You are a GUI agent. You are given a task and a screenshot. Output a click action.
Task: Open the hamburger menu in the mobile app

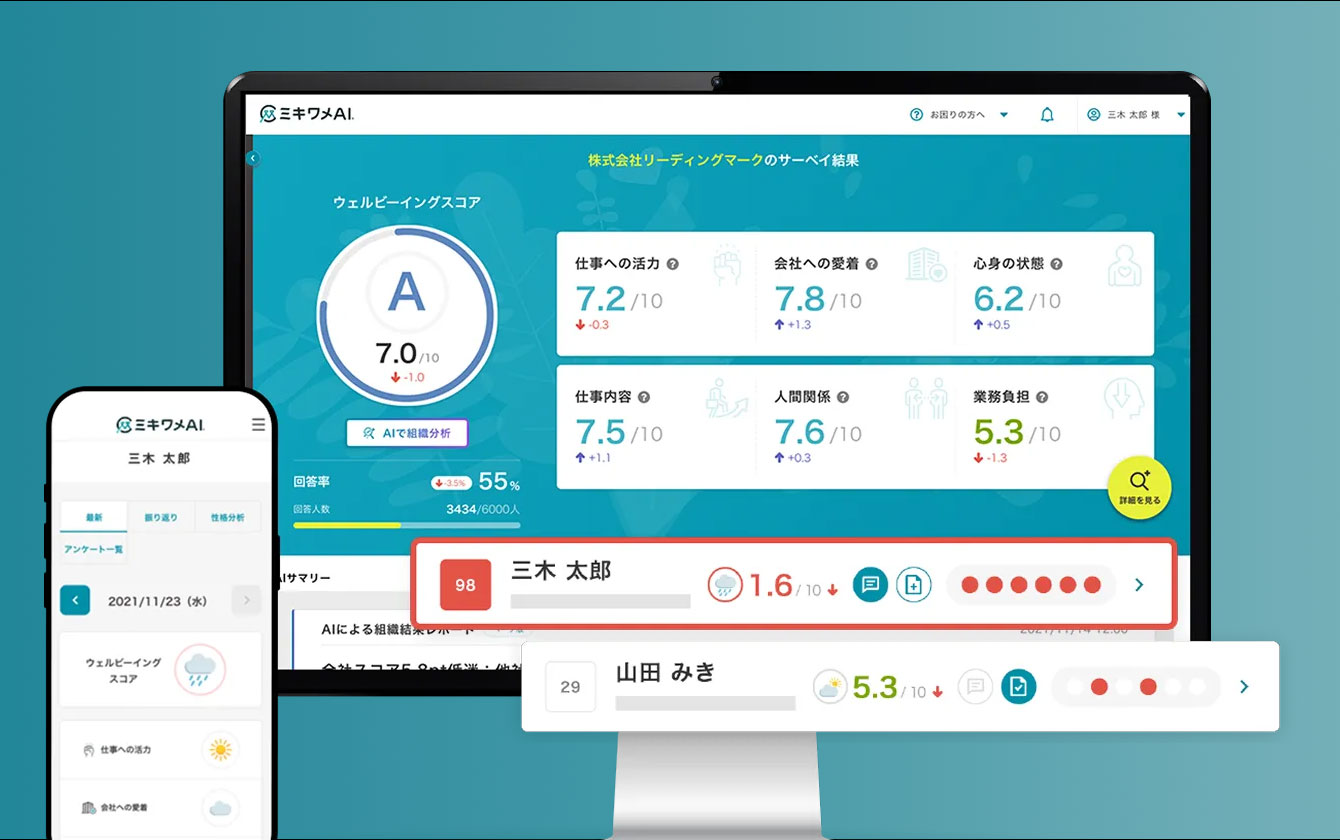pos(259,423)
